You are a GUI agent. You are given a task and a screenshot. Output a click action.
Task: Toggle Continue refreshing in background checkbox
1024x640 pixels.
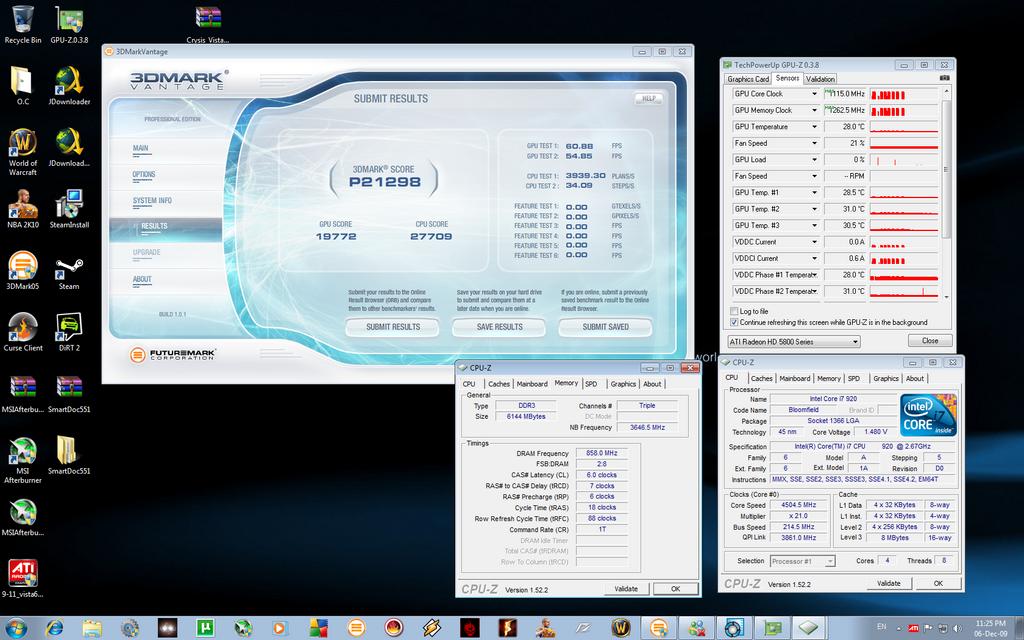(x=734, y=322)
